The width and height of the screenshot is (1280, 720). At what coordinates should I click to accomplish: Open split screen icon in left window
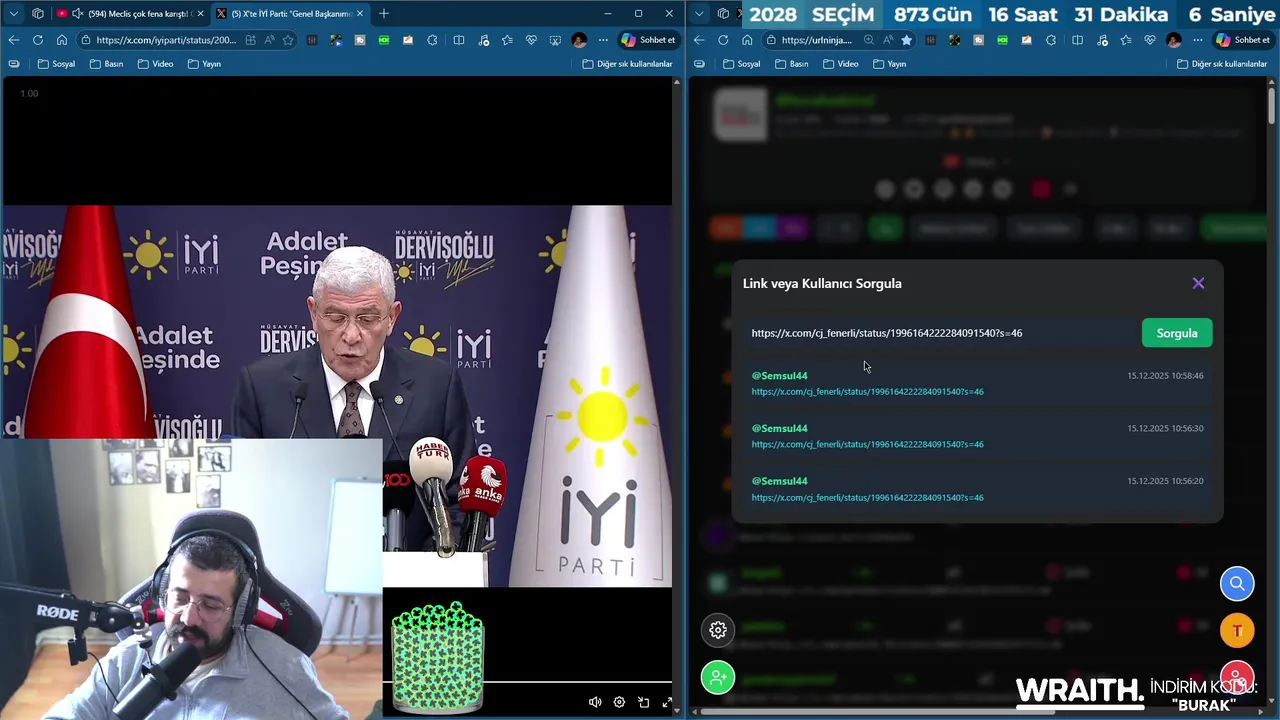pyautogui.click(x=458, y=40)
